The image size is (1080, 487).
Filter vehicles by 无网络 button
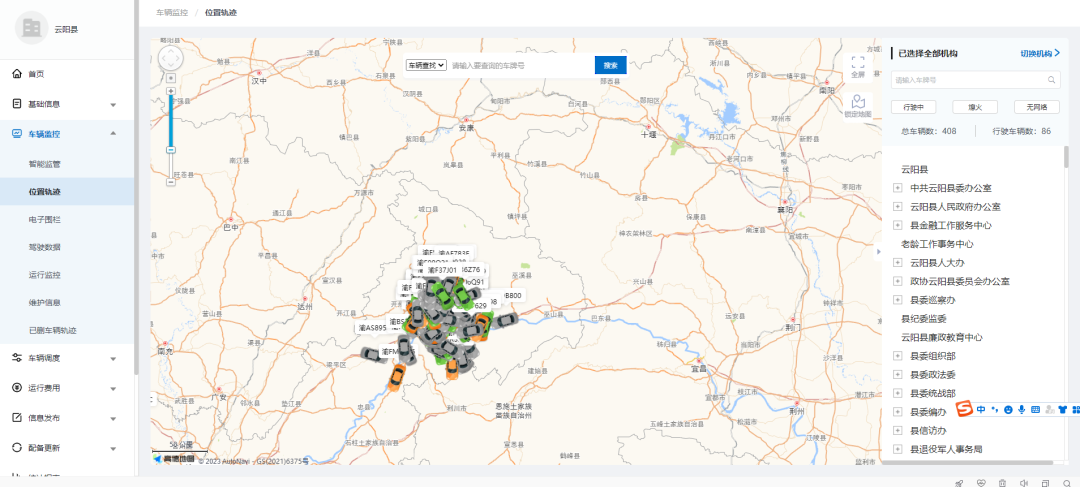coord(1037,107)
